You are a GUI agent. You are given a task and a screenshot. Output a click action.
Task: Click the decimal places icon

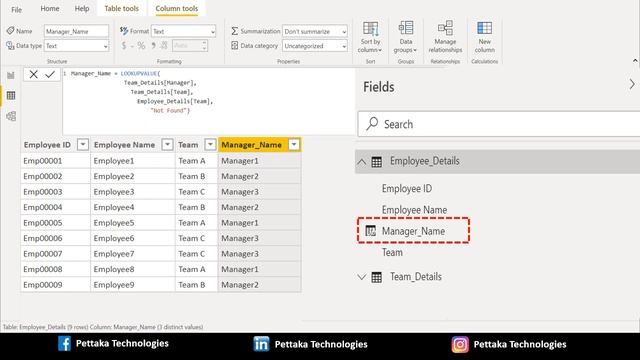[164, 46]
